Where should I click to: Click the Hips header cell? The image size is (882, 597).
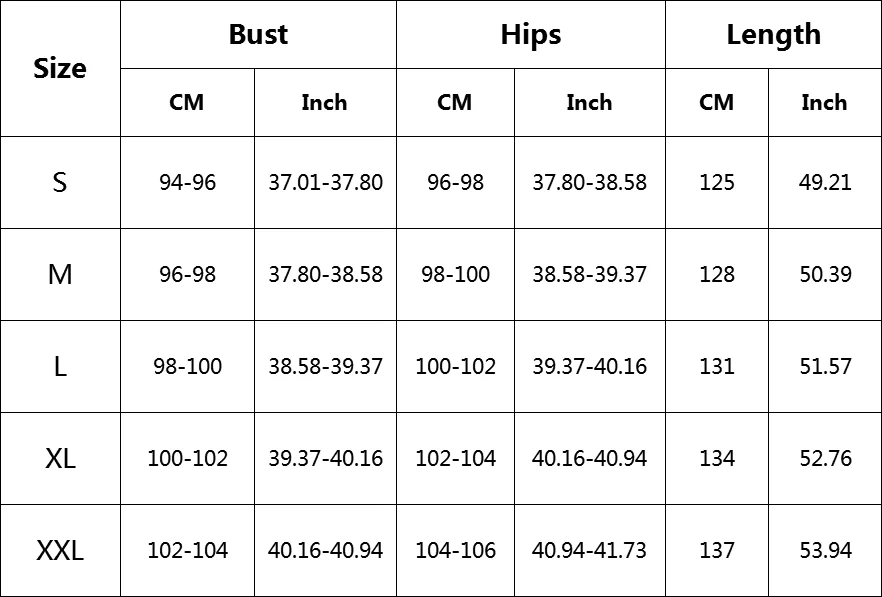(x=530, y=34)
